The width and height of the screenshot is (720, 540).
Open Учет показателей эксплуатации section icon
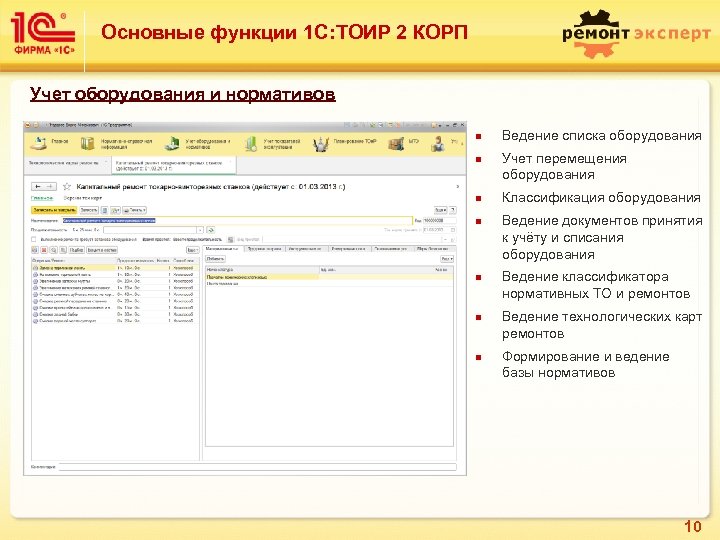tap(251, 144)
